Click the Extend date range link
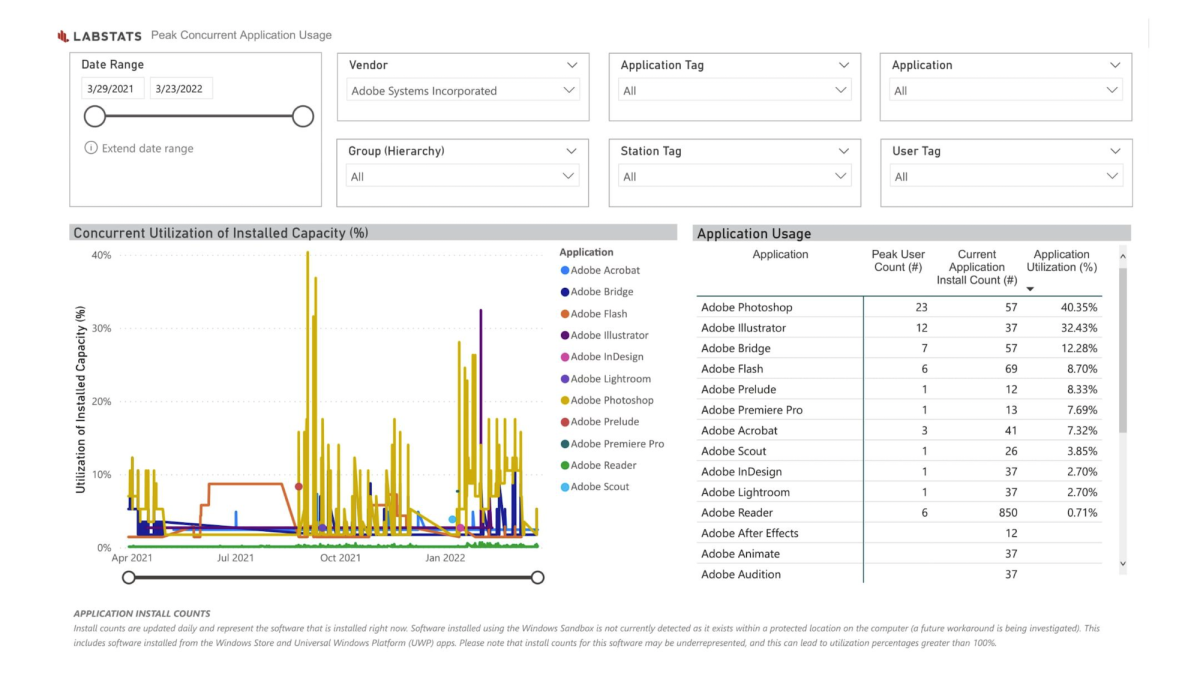Image resolution: width=1200 pixels, height=673 pixels. 147,148
